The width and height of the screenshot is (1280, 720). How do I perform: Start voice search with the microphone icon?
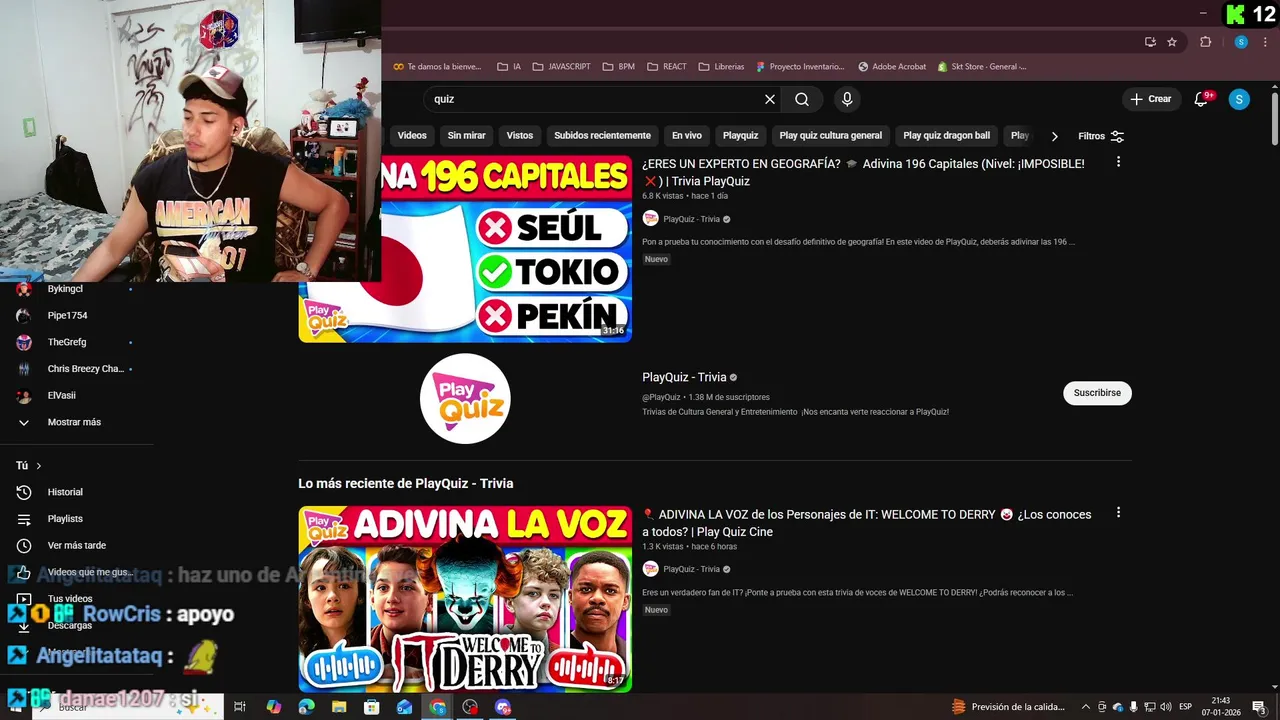(847, 99)
